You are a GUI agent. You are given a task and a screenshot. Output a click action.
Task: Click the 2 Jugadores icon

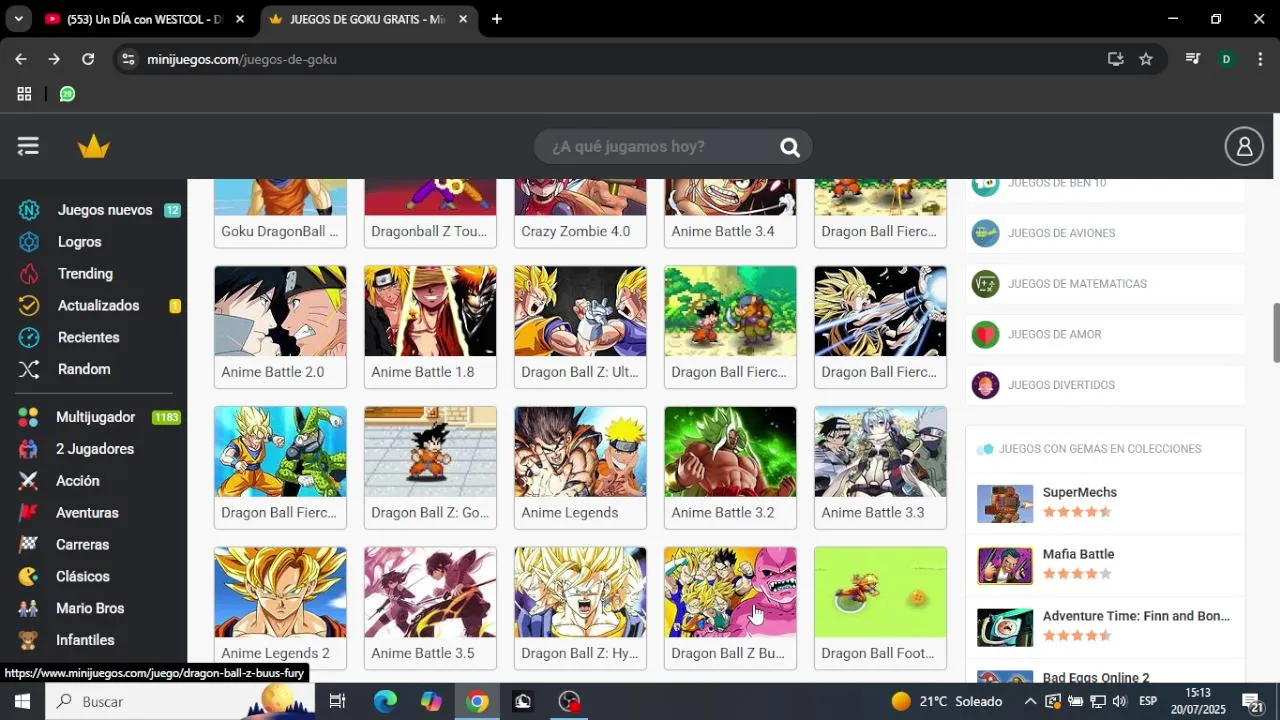(x=28, y=449)
